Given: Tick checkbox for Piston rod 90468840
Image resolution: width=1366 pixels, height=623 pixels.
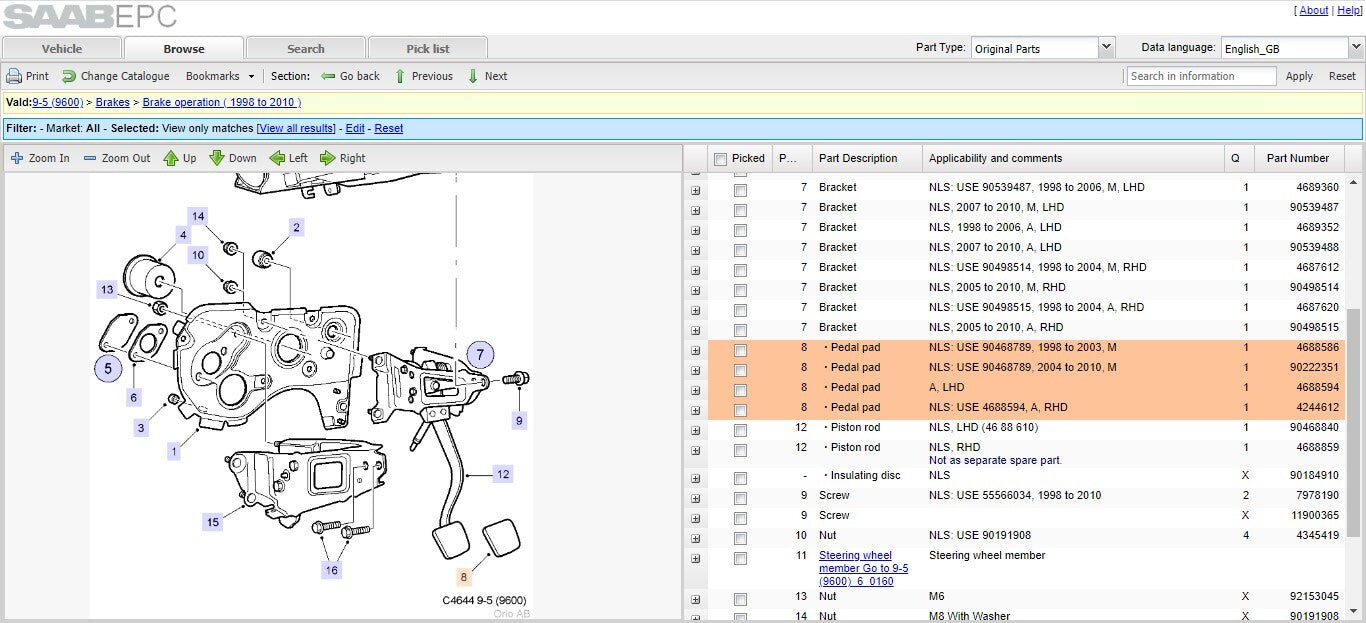Looking at the screenshot, I should point(740,430).
